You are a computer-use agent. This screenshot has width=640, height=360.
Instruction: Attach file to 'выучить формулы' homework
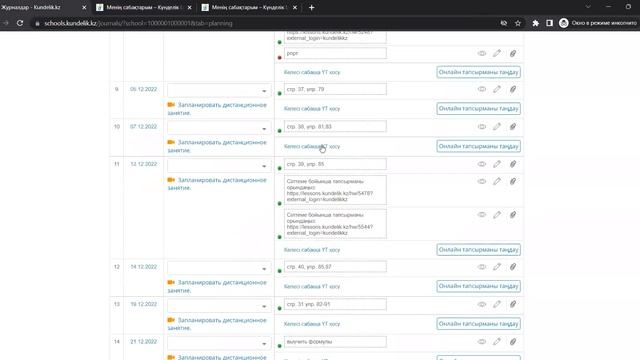click(x=513, y=342)
